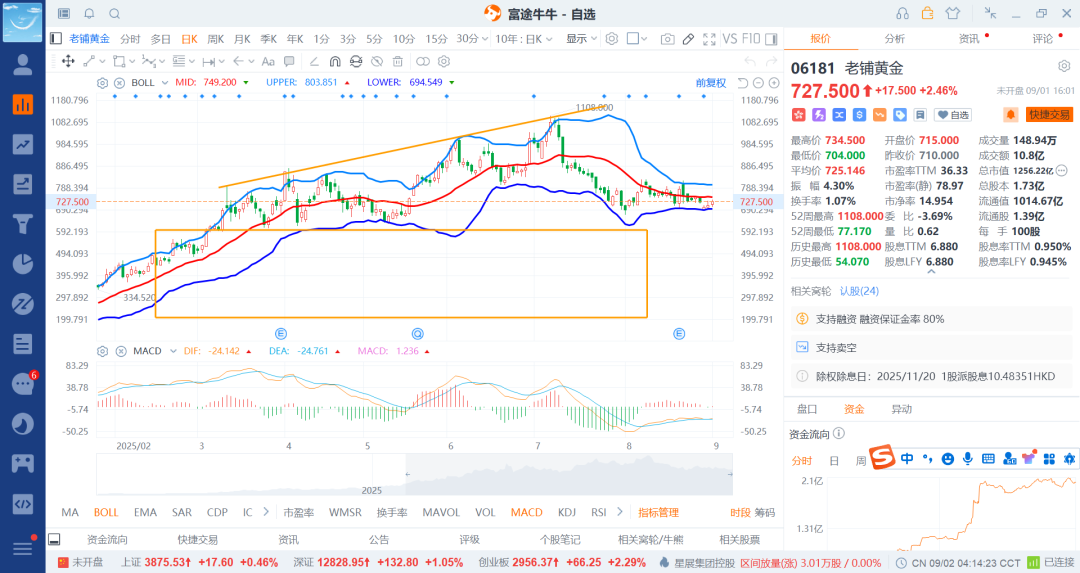Image resolution: width=1080 pixels, height=573 pixels.
Task: Select the text annotation Aa tool
Action: coord(268,61)
